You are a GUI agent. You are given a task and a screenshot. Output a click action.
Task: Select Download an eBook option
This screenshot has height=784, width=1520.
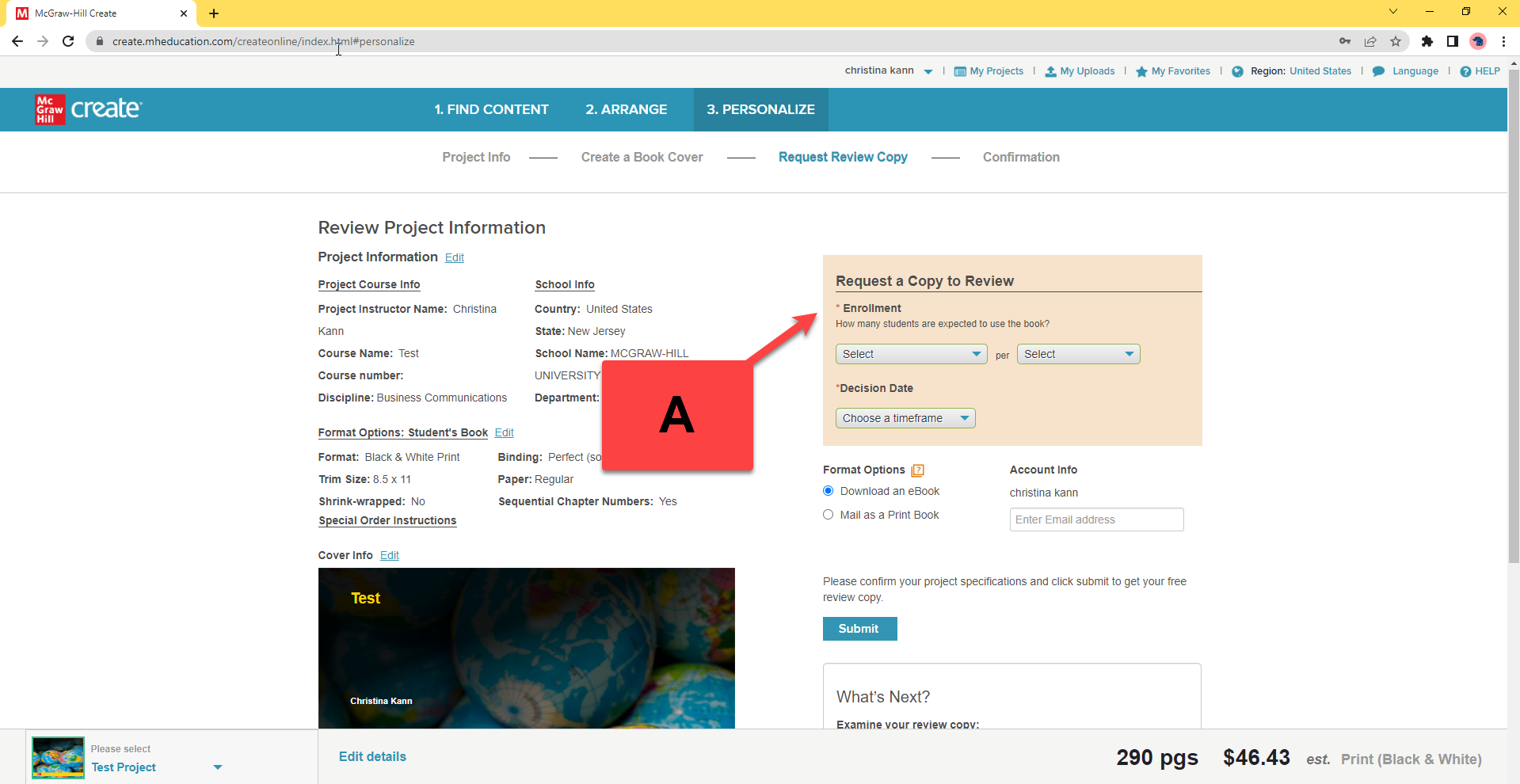coord(829,491)
